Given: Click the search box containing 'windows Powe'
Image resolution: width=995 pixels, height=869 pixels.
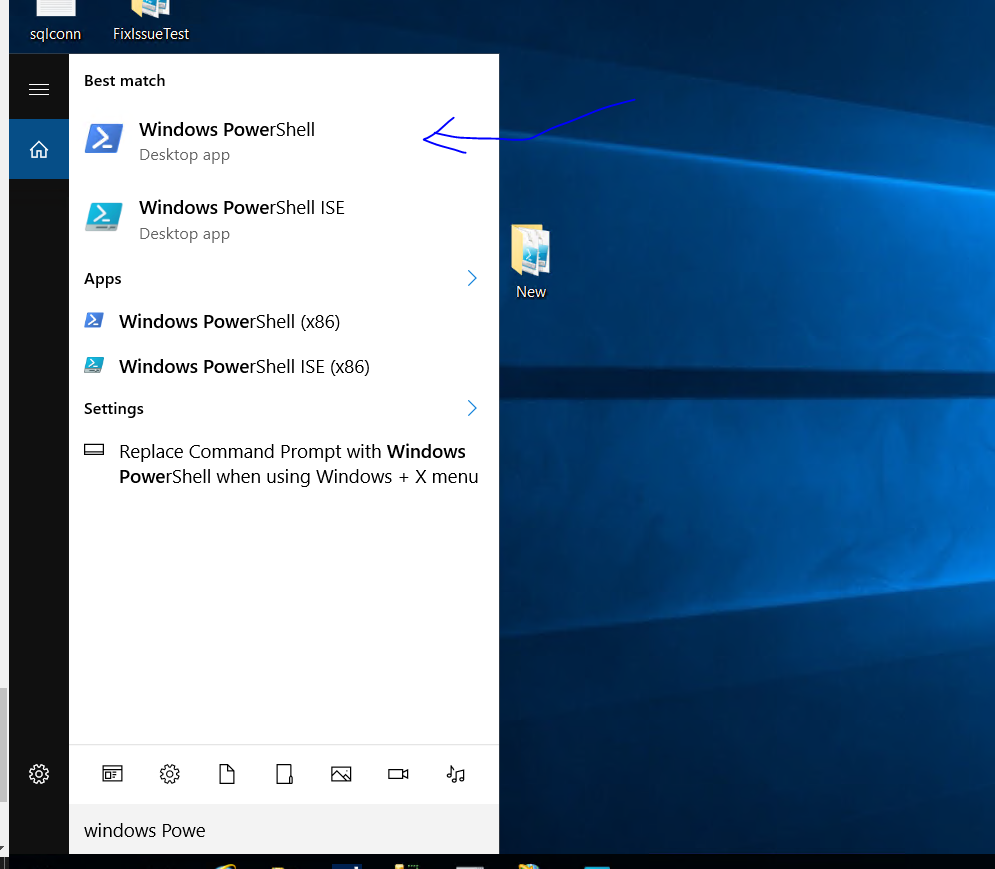Looking at the screenshot, I should point(283,830).
